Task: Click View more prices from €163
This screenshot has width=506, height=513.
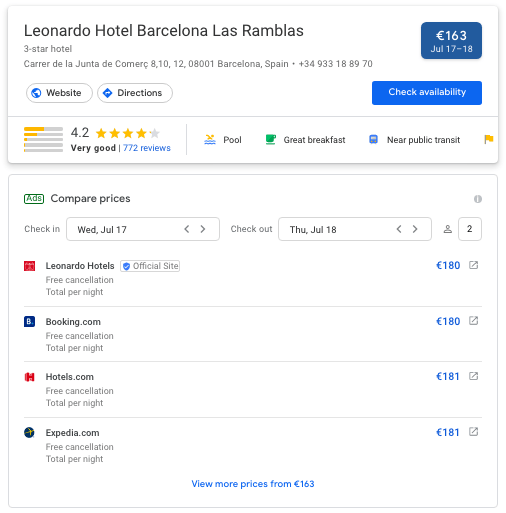Action: click(x=253, y=484)
